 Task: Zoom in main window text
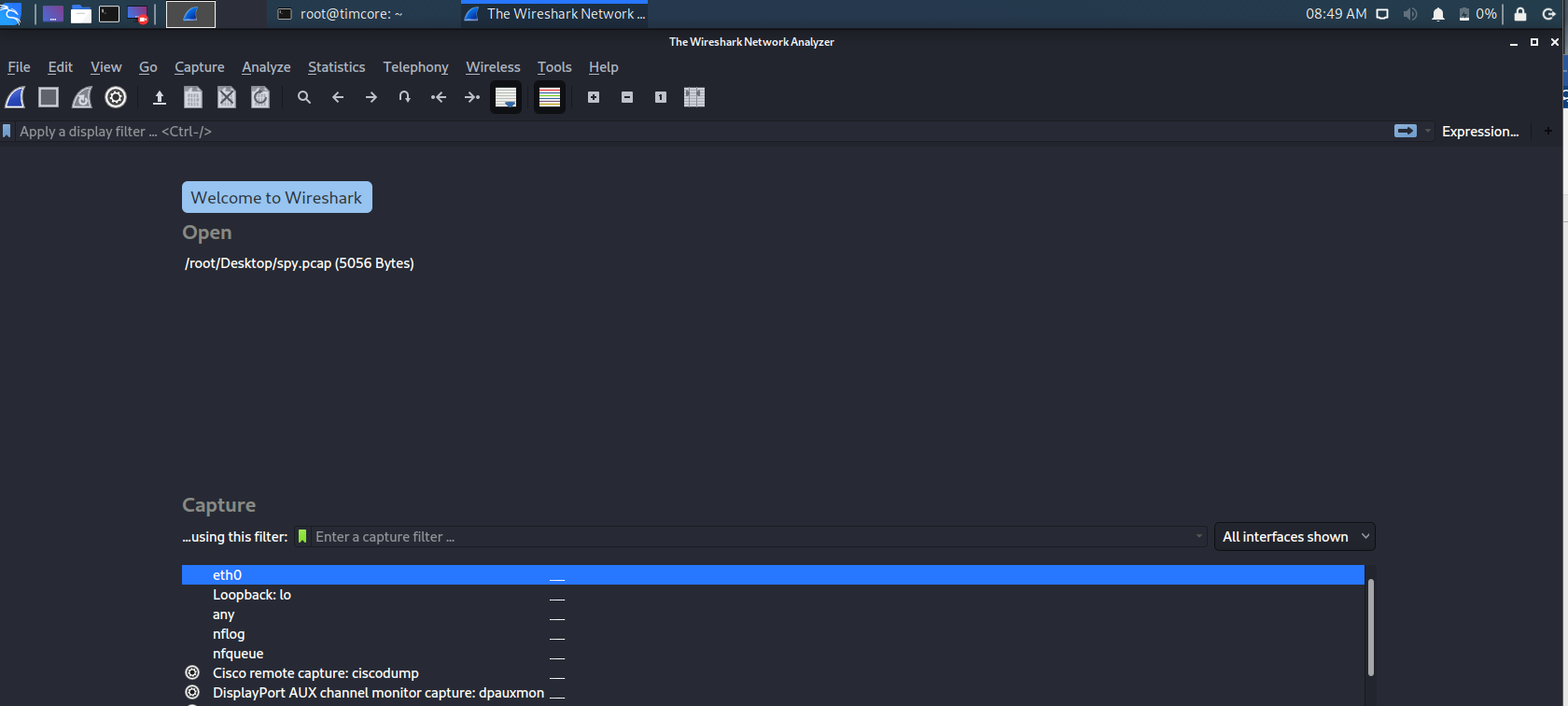(594, 97)
